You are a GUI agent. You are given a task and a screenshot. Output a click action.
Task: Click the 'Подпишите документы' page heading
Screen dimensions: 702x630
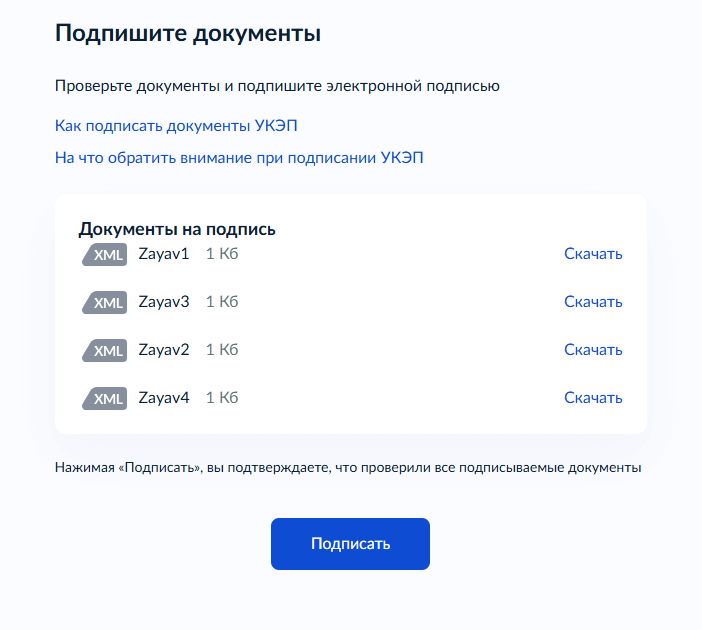[x=188, y=34]
